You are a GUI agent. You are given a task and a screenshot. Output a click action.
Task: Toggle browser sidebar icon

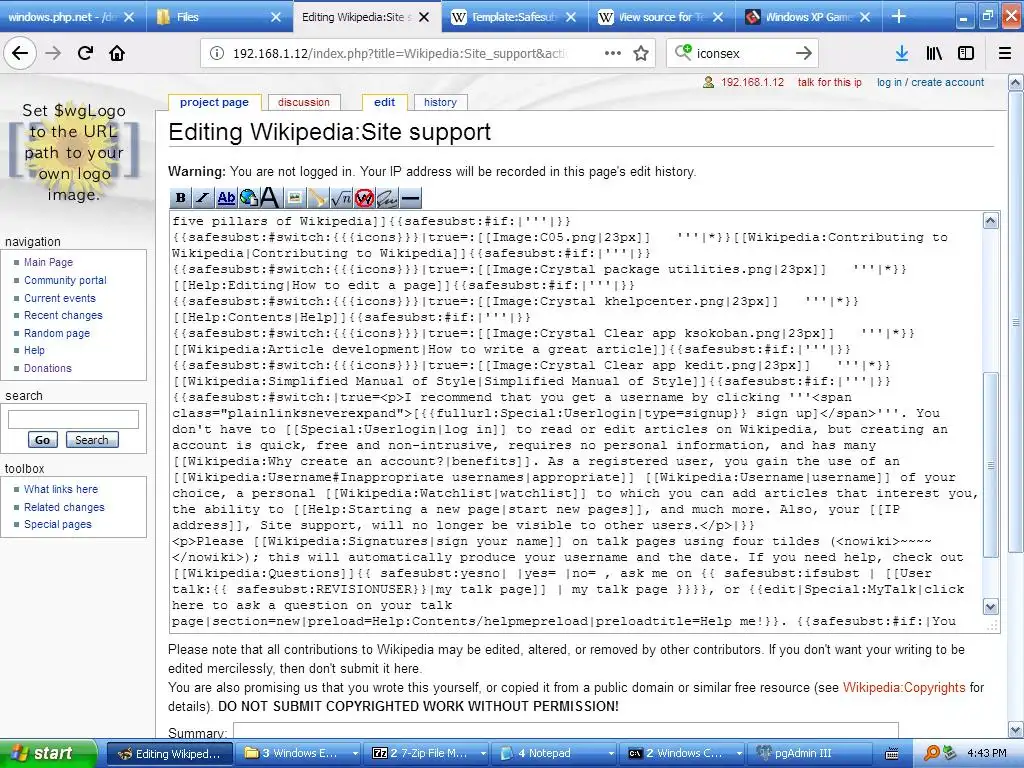966,54
